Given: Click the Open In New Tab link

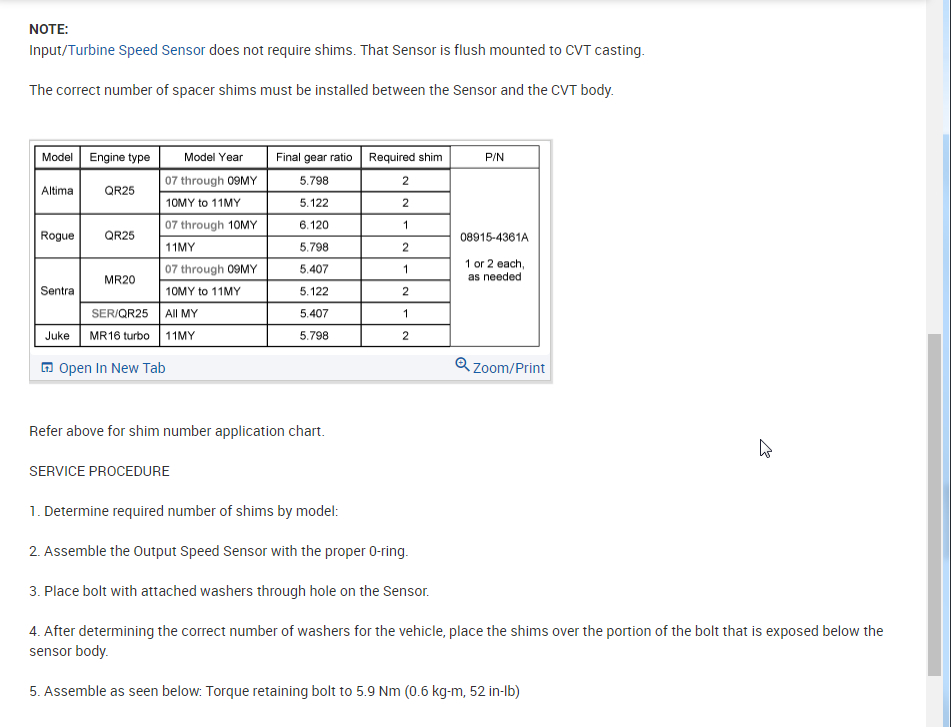Looking at the screenshot, I should (x=112, y=368).
